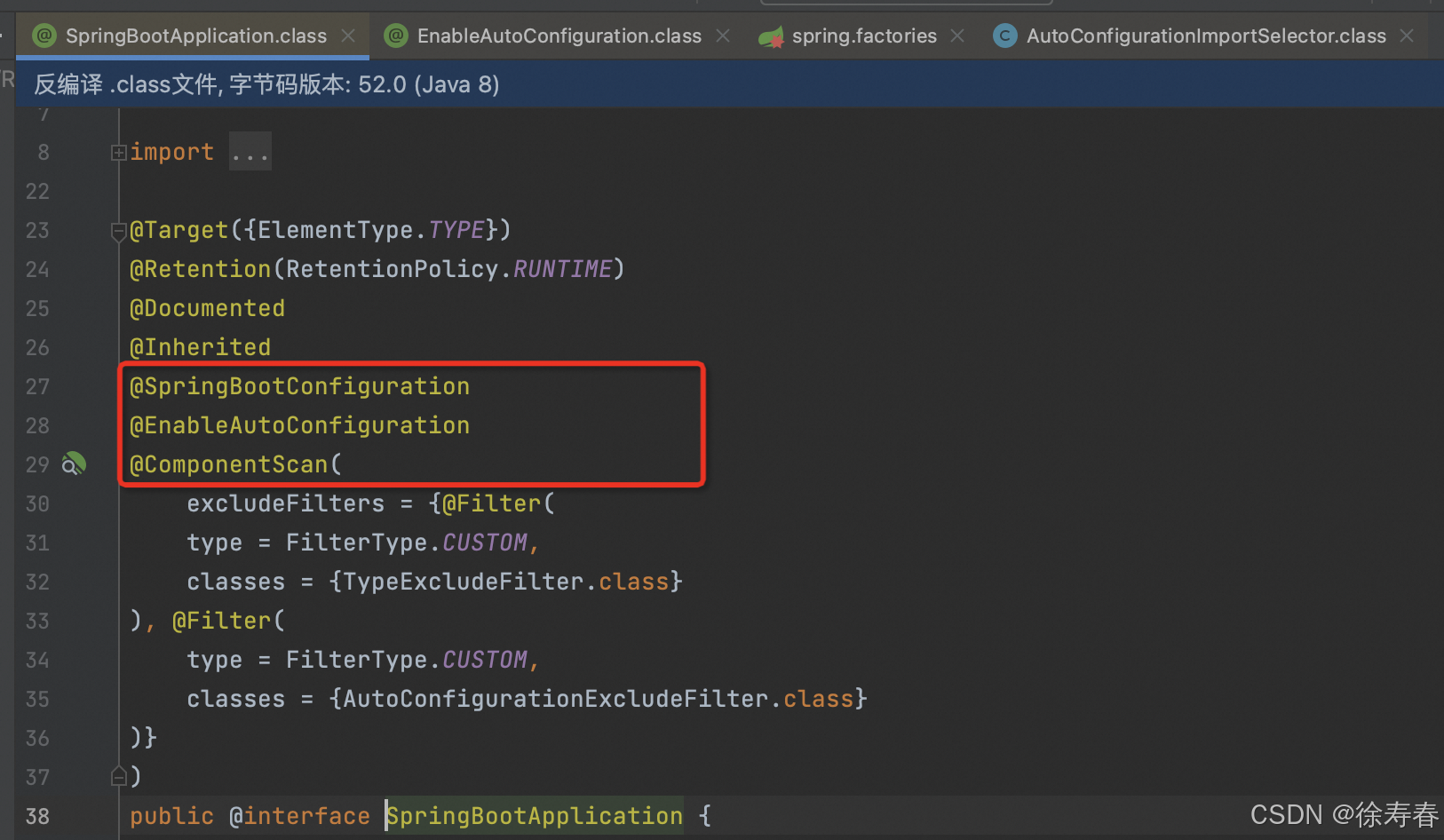
Task: Click @EnableAutoConfiguration annotation
Action: pos(299,425)
